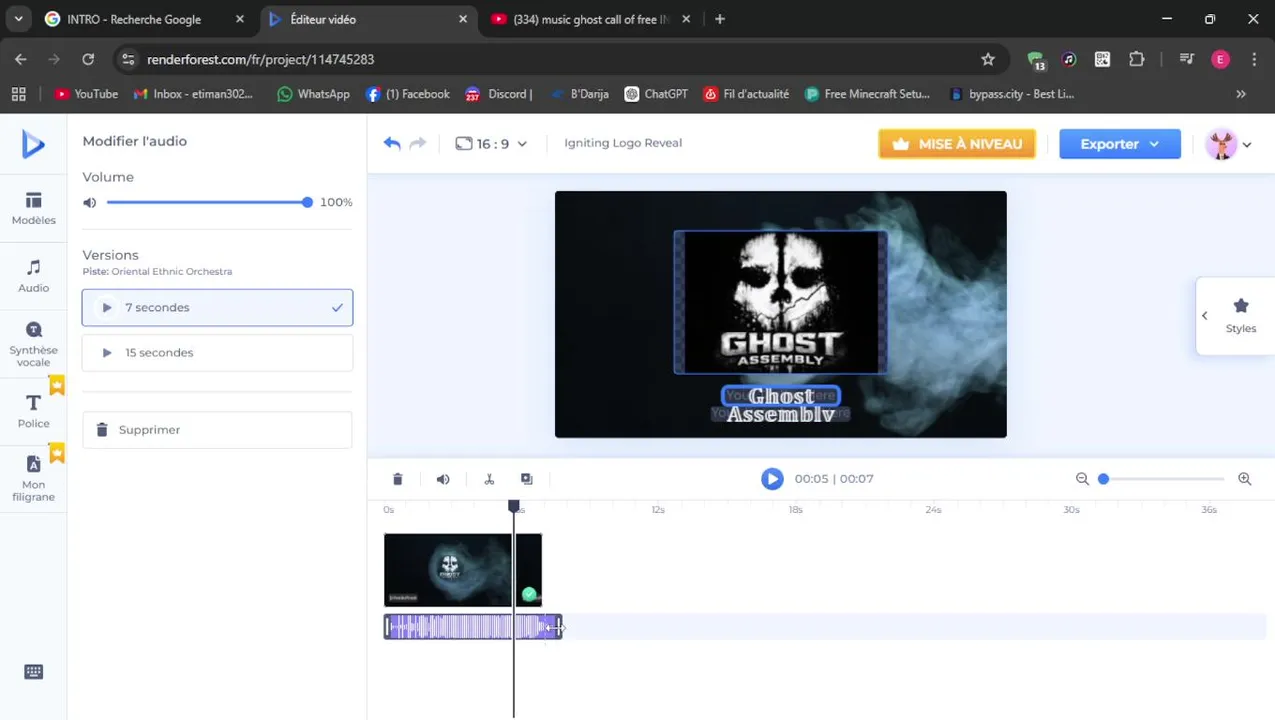Select the scissors cut tool
Viewport: 1275px width, 720px height.
tap(489, 479)
